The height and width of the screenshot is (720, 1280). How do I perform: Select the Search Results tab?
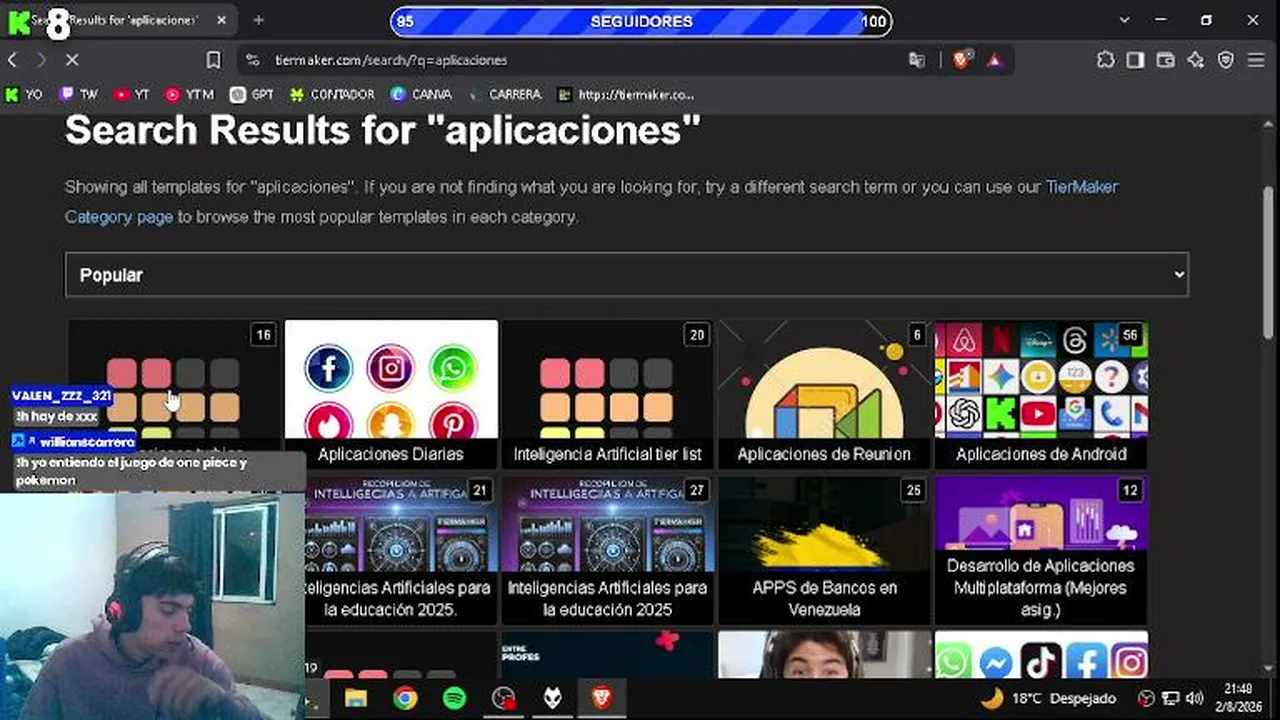click(120, 20)
